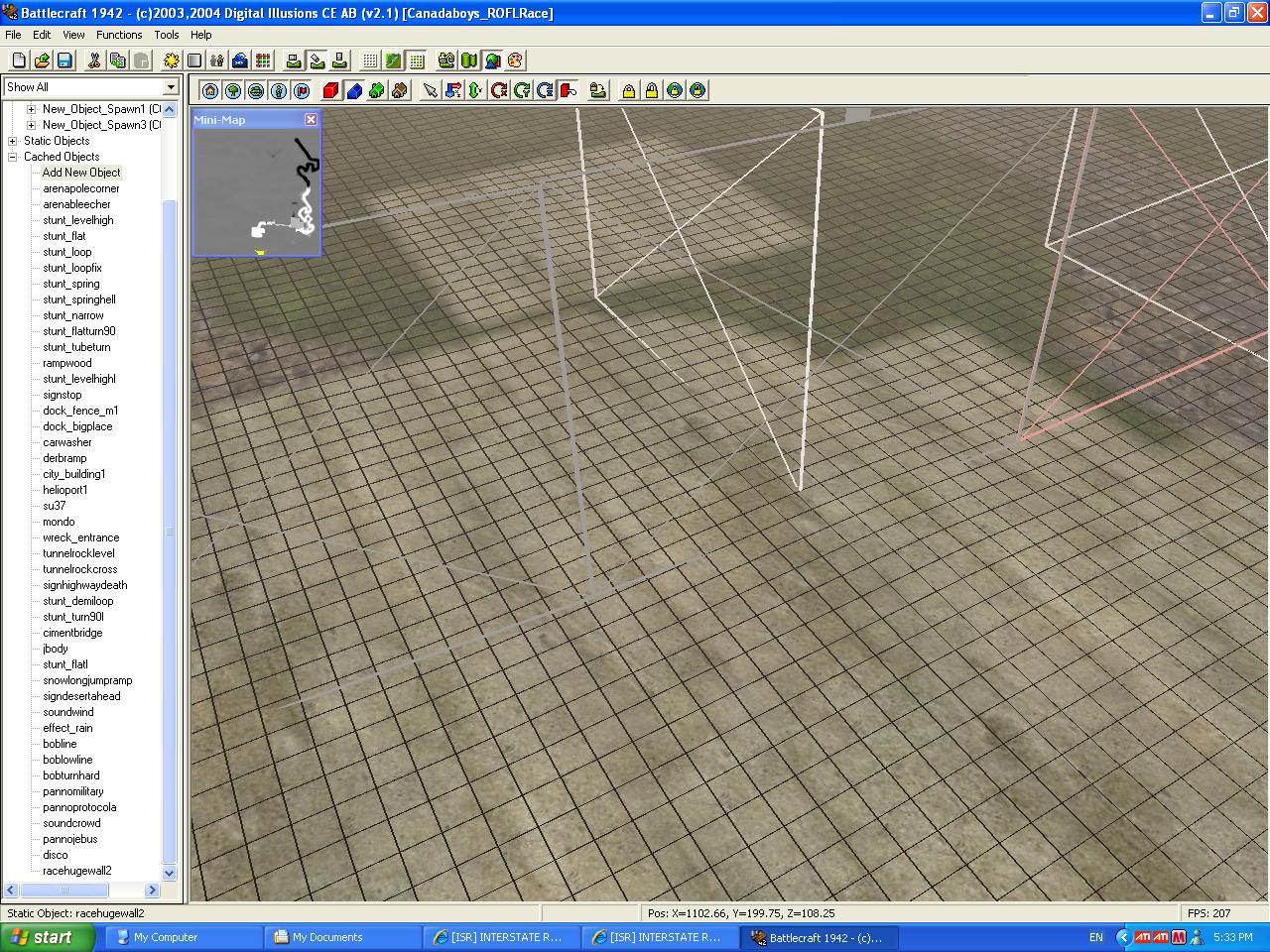The height and width of the screenshot is (952, 1270).
Task: Click the tree panel horizontal scroll right arrow
Action: tap(152, 891)
